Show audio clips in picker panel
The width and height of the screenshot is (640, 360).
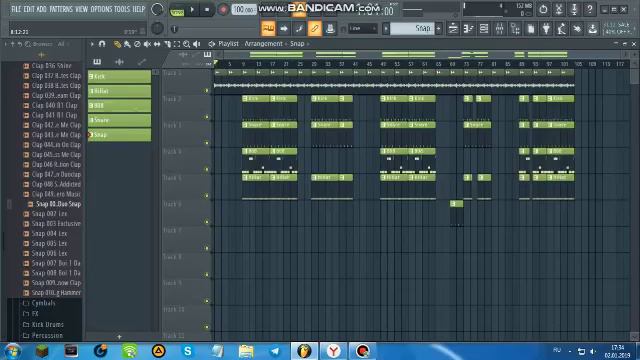(x=119, y=62)
